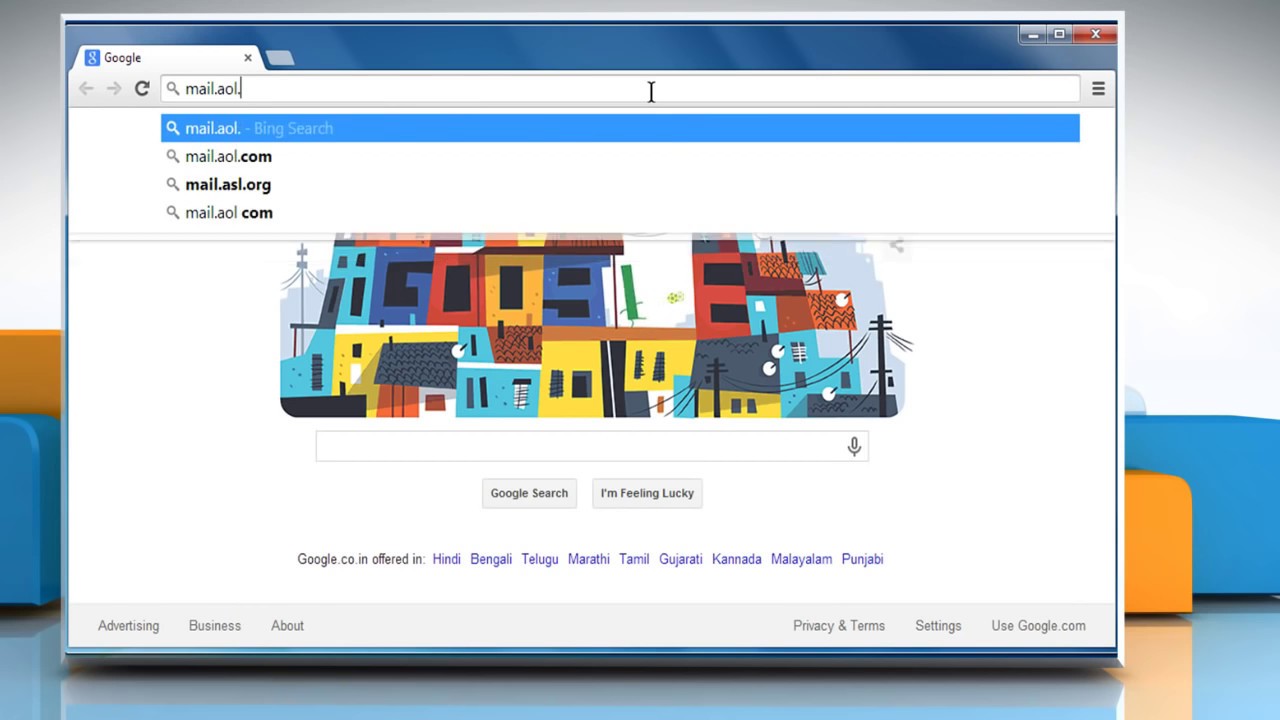Click the Google Search button

point(529,493)
